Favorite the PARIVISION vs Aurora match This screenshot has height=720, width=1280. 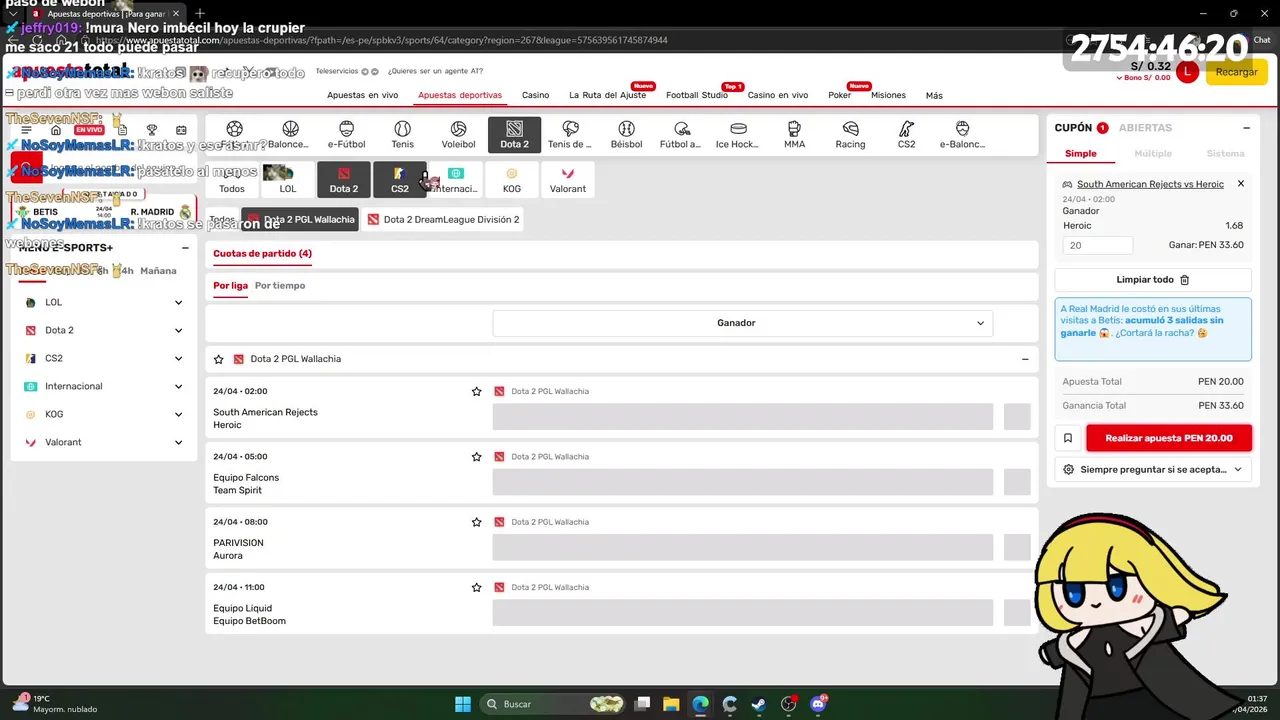click(476, 522)
